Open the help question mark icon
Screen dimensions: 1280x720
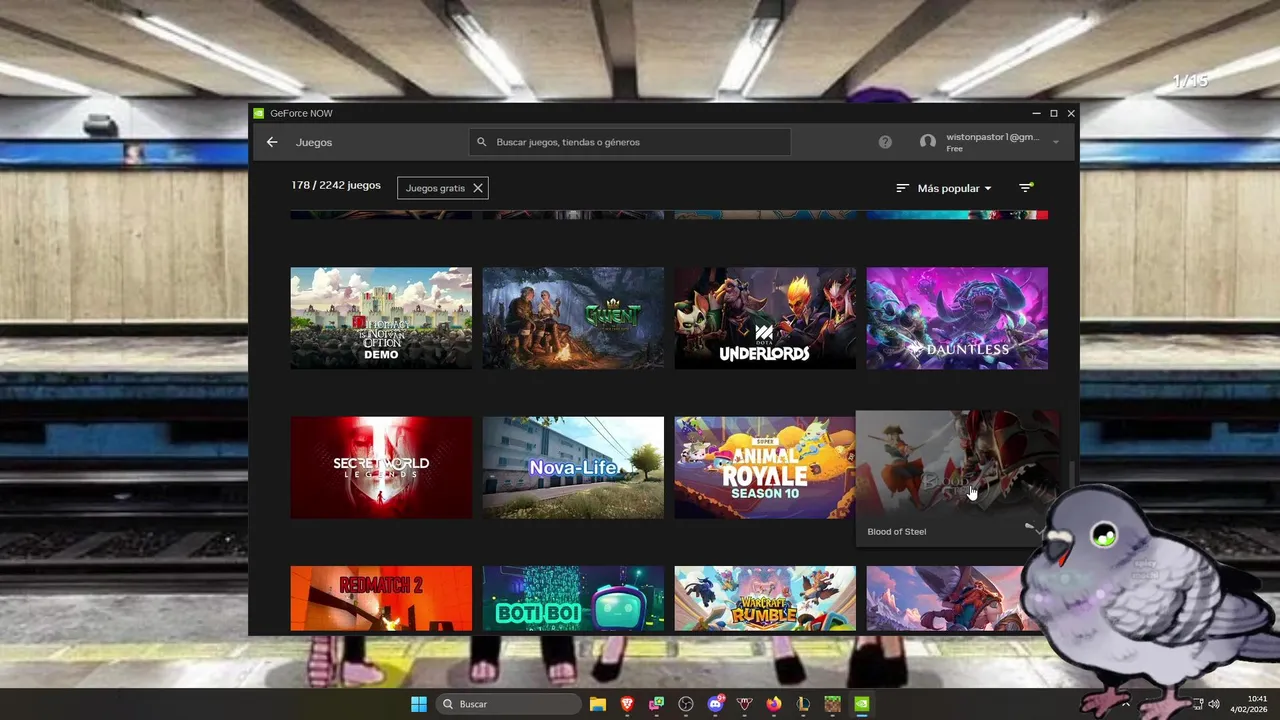(885, 142)
